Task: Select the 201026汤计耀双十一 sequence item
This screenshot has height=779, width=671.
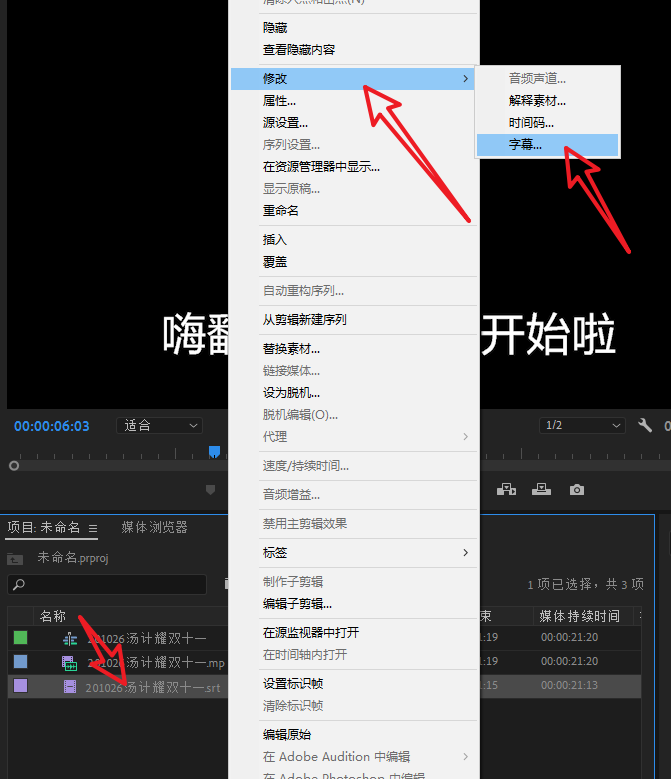Action: click(x=147, y=639)
